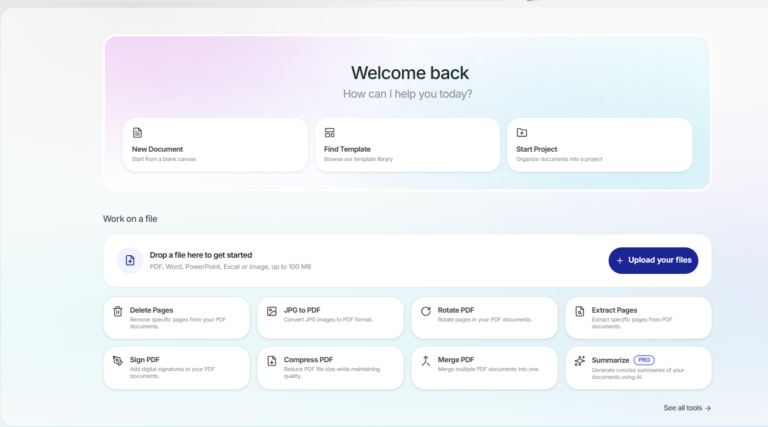The width and height of the screenshot is (768, 427).
Task: Click the New Document page icon
Action: click(137, 133)
